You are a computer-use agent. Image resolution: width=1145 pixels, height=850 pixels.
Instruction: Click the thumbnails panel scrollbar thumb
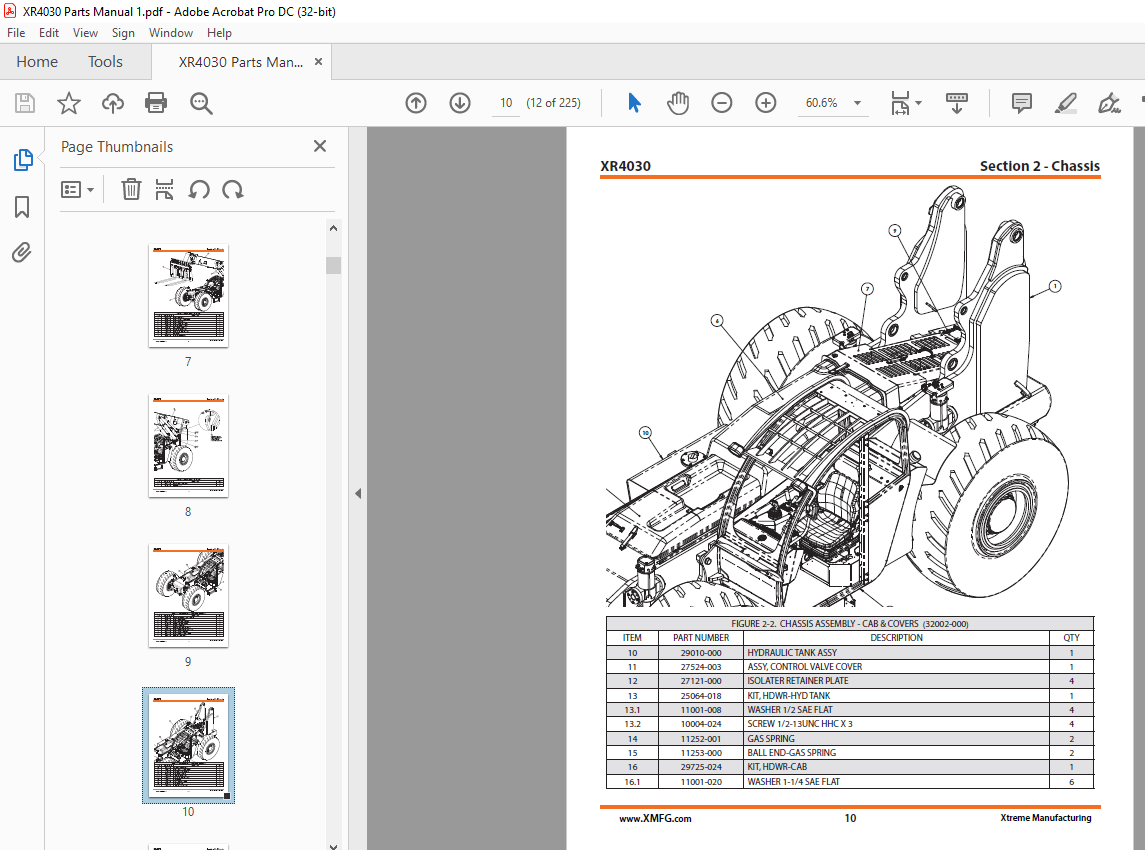[x=333, y=265]
